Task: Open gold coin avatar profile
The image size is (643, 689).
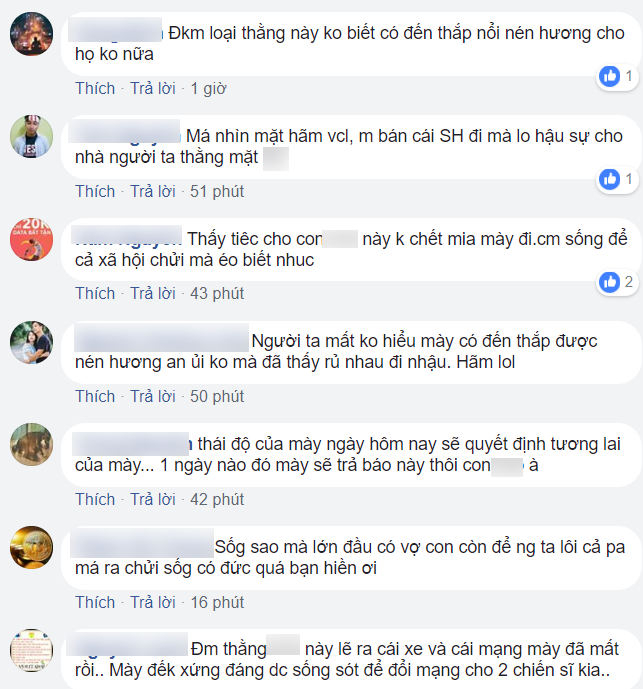Action: coord(31,548)
